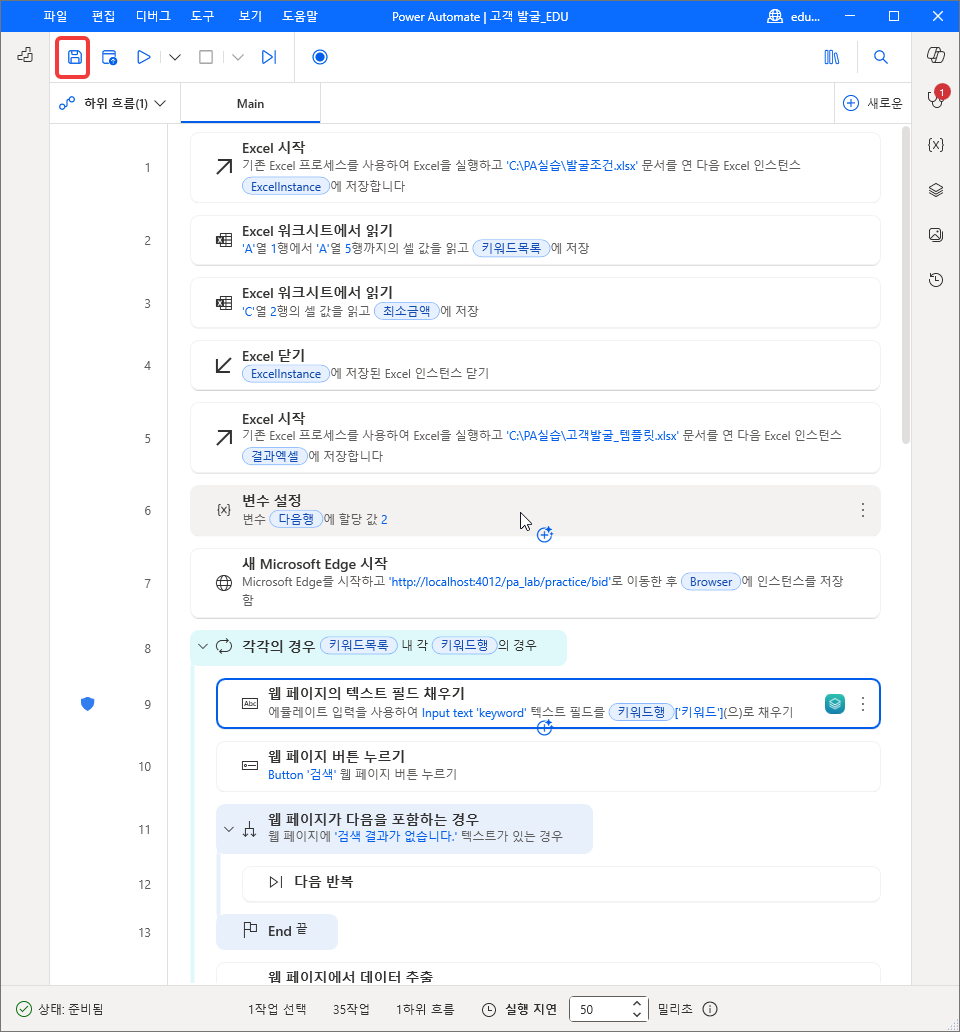Viewport: 960px width, 1032px height.
Task: Click 키워드목록 variable chip in line 2
Action: [x=511, y=248]
